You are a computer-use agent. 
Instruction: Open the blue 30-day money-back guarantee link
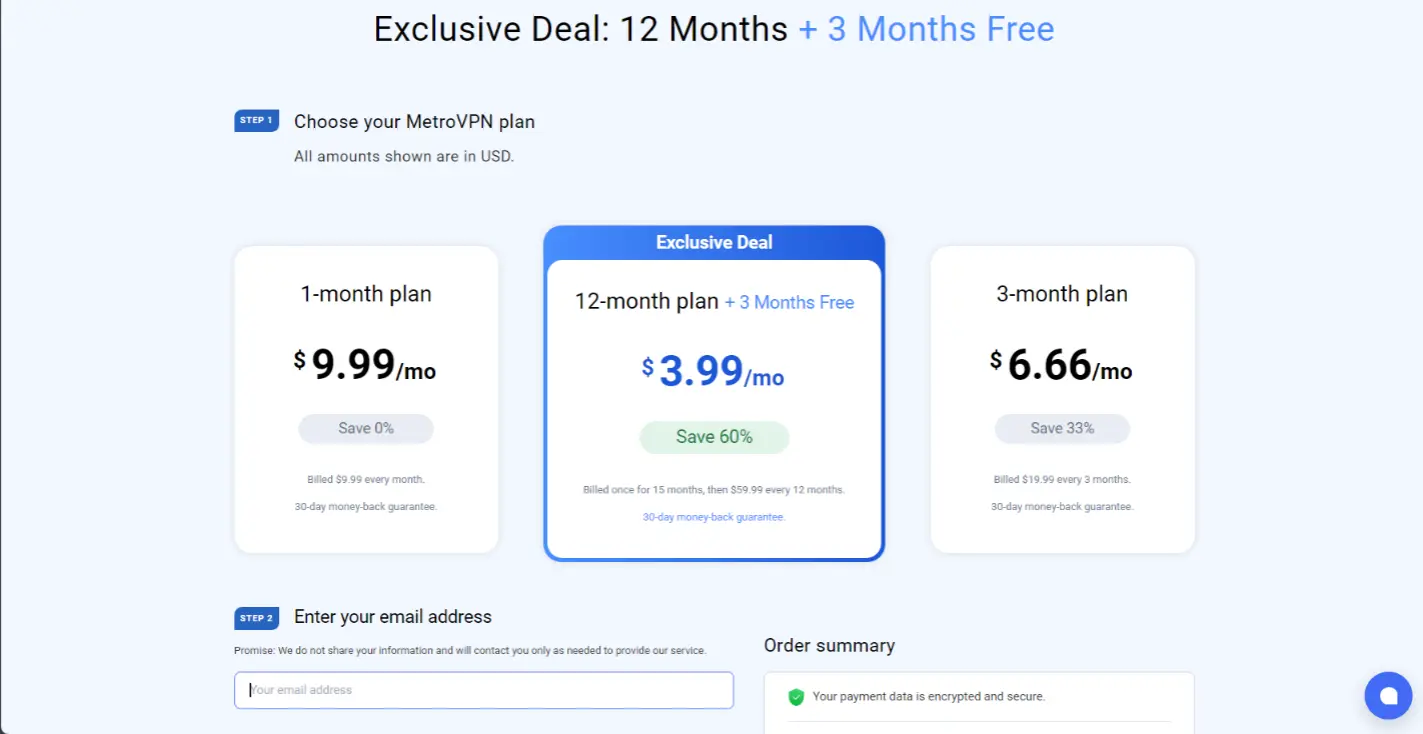point(714,517)
